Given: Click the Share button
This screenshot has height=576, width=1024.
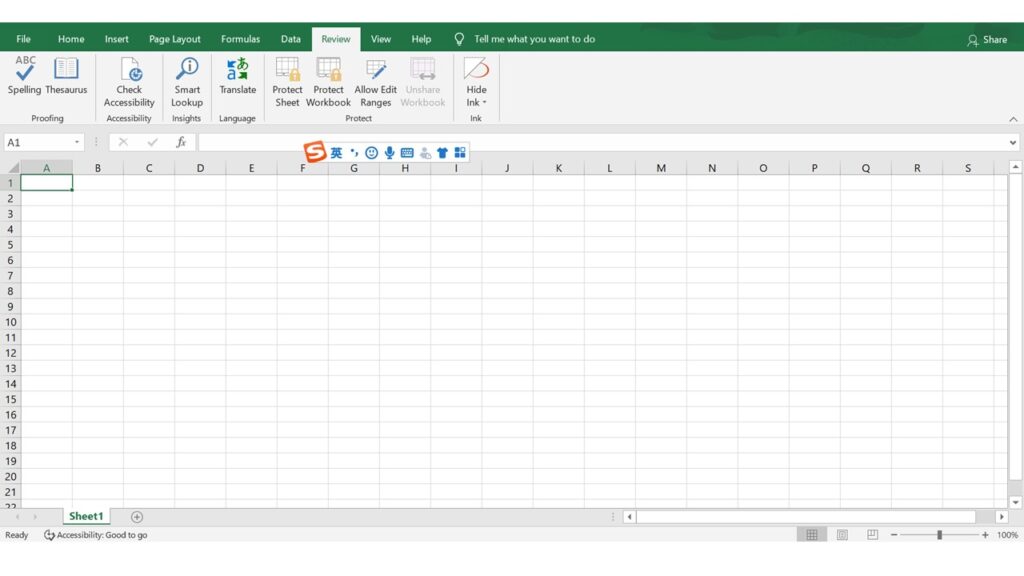Looking at the screenshot, I should pyautogui.click(x=989, y=39).
